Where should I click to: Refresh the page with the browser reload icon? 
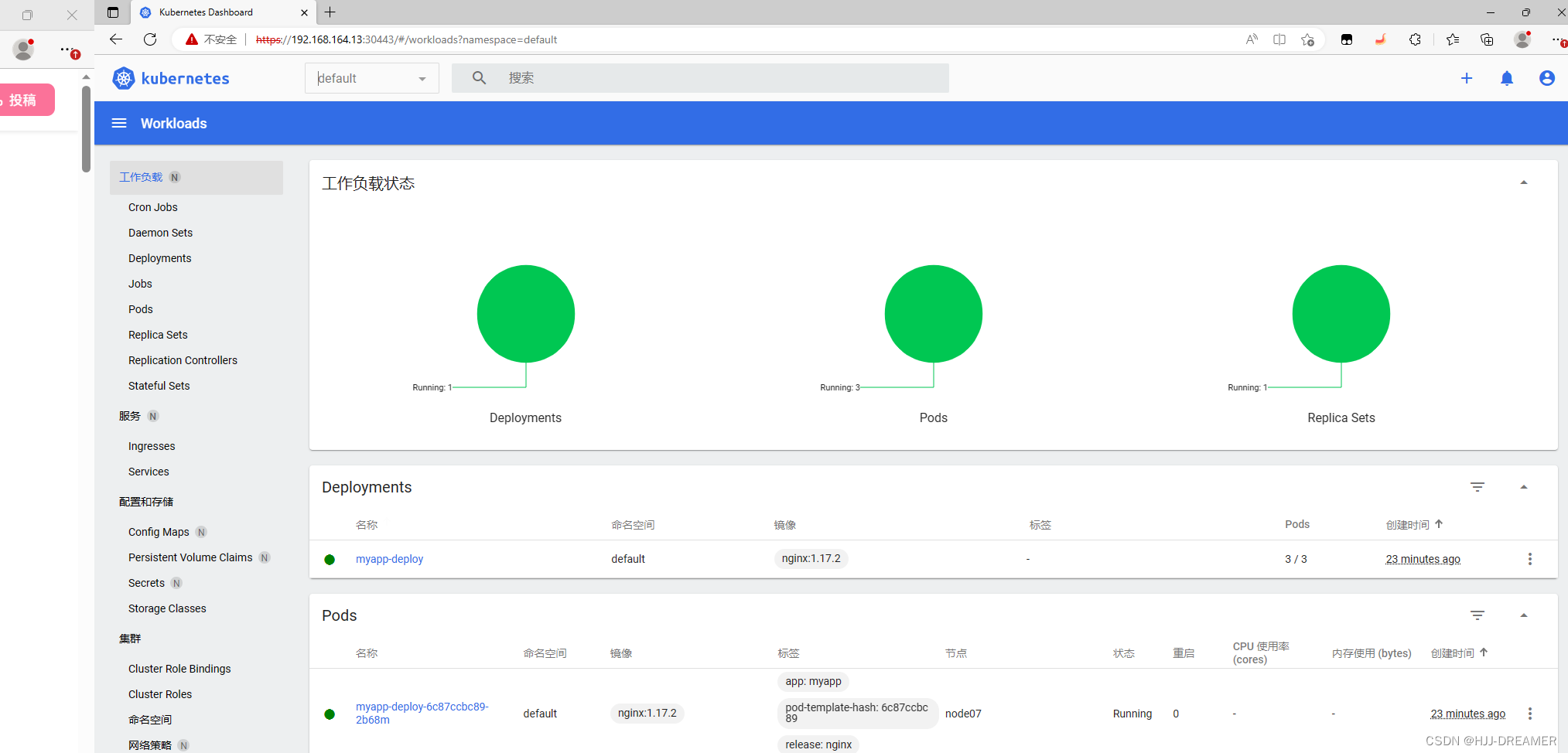pyautogui.click(x=150, y=39)
